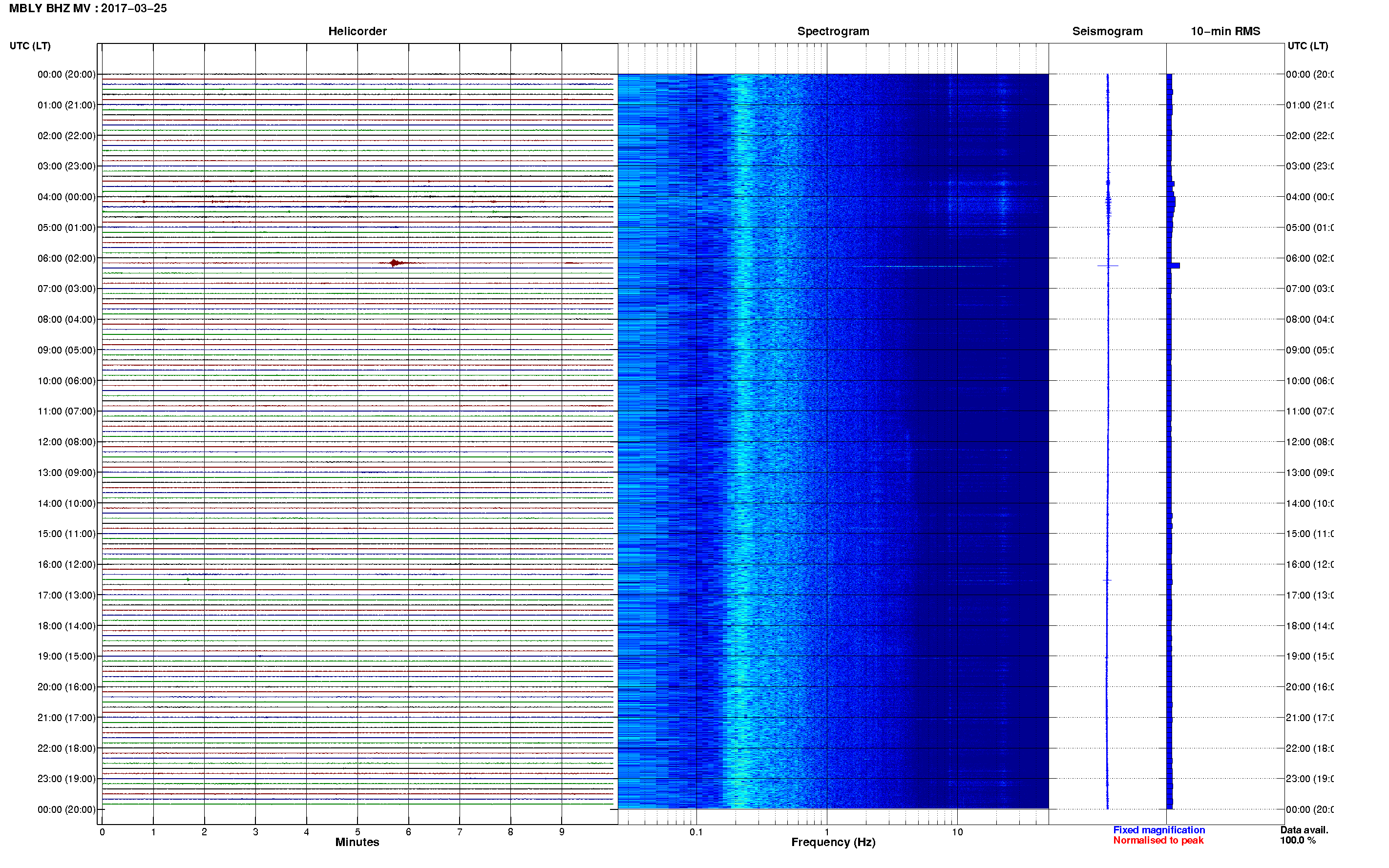Click the 23:00 (19:00) time label on the Helicorder axis

(x=66, y=779)
